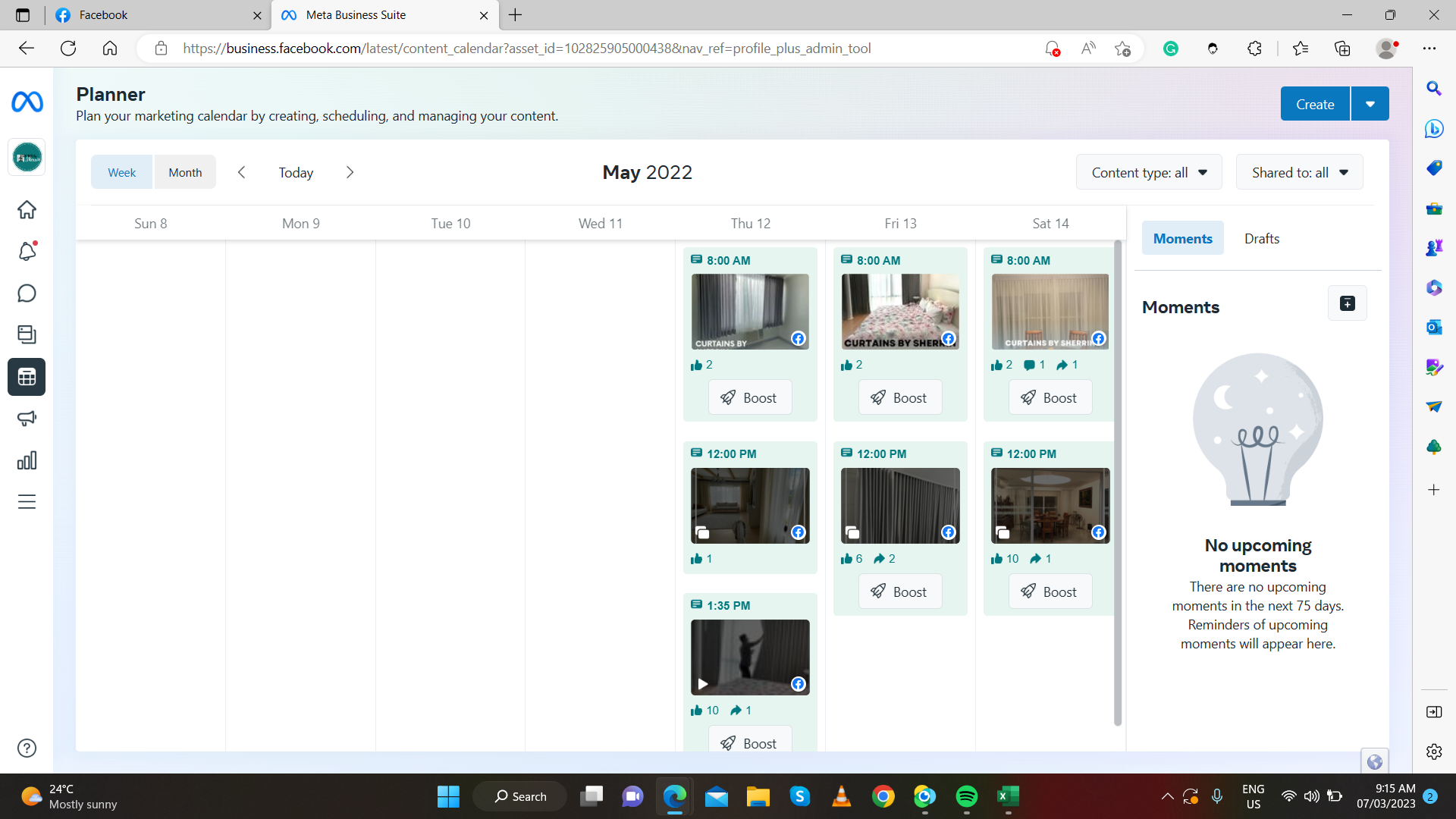Open Thursday 12:00 PM post thumbnail
This screenshot has width=1456, height=819.
749,506
